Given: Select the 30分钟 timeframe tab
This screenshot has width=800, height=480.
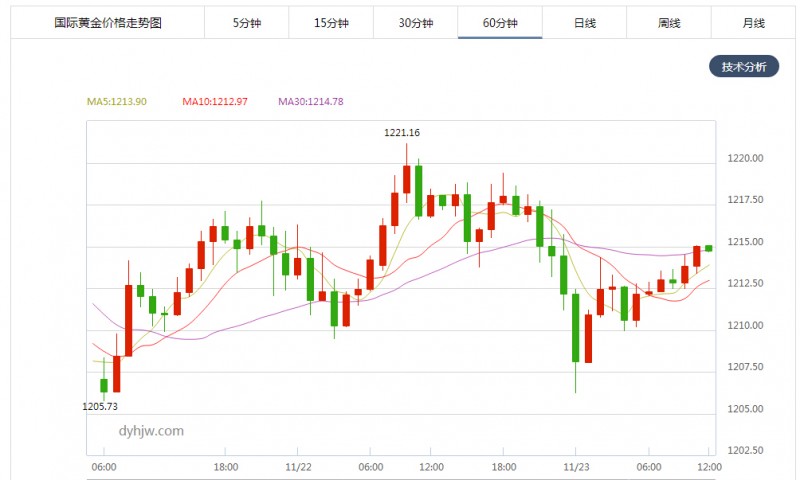Looking at the screenshot, I should (x=415, y=22).
